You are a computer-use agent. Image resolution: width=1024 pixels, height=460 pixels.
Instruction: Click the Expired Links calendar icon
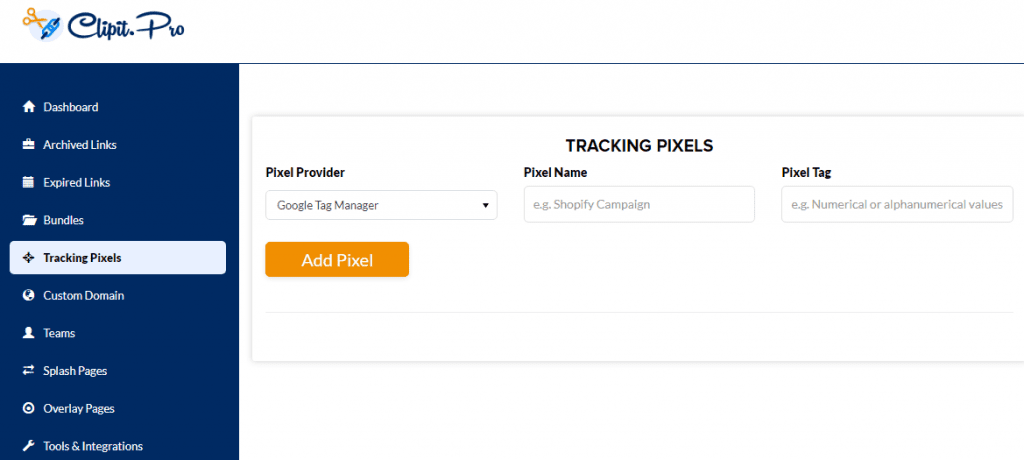point(28,182)
